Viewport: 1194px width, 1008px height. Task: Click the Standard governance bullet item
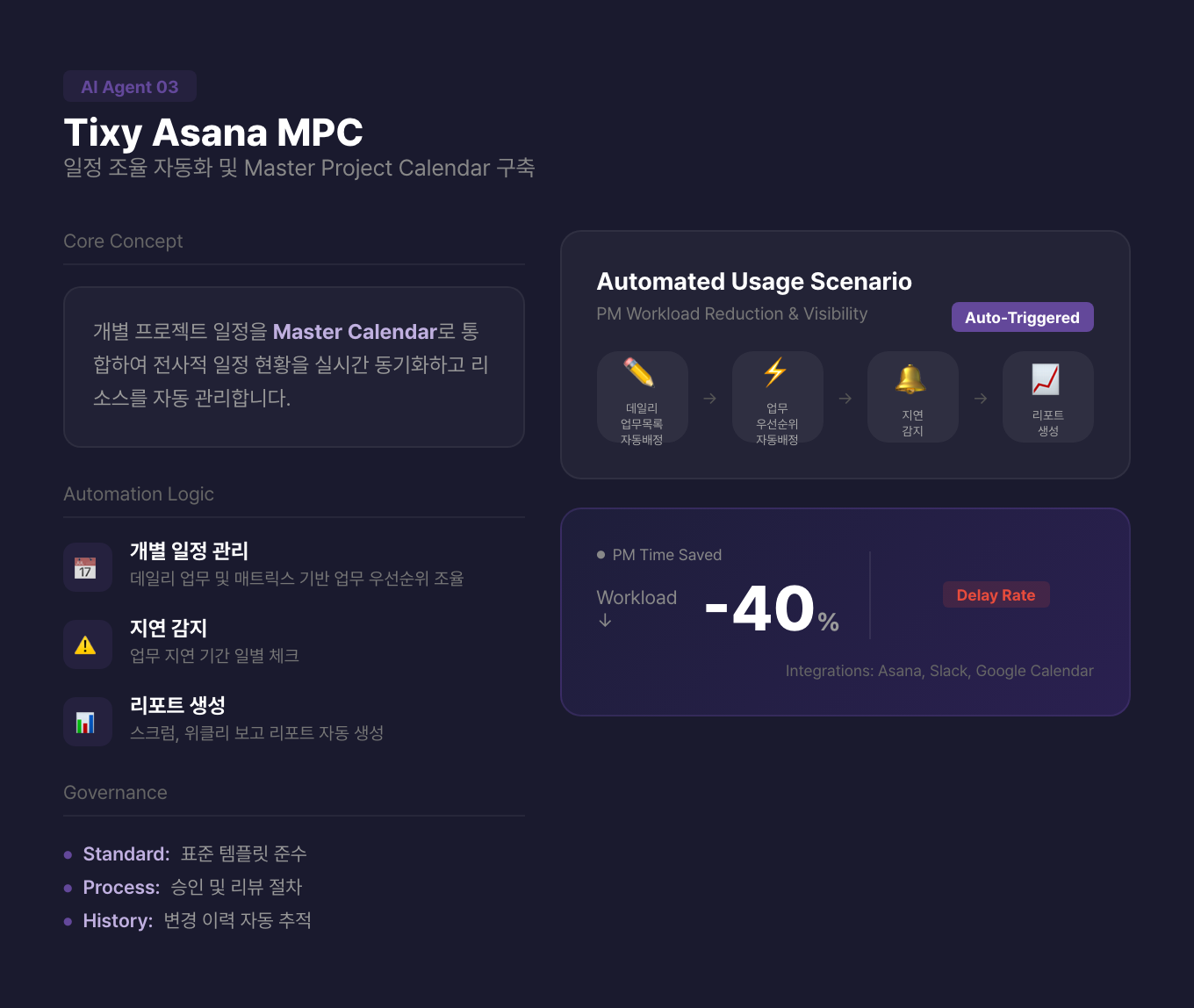(x=194, y=854)
